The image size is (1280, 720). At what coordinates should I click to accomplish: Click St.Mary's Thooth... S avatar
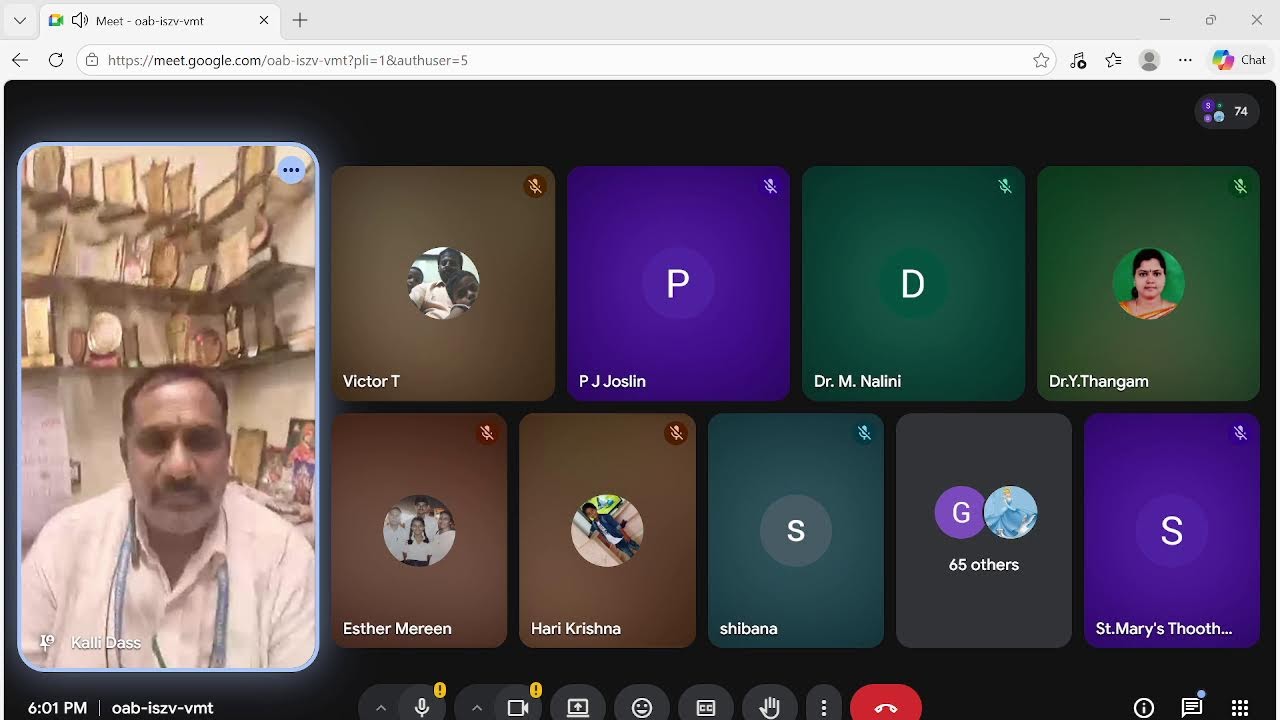[1172, 530]
